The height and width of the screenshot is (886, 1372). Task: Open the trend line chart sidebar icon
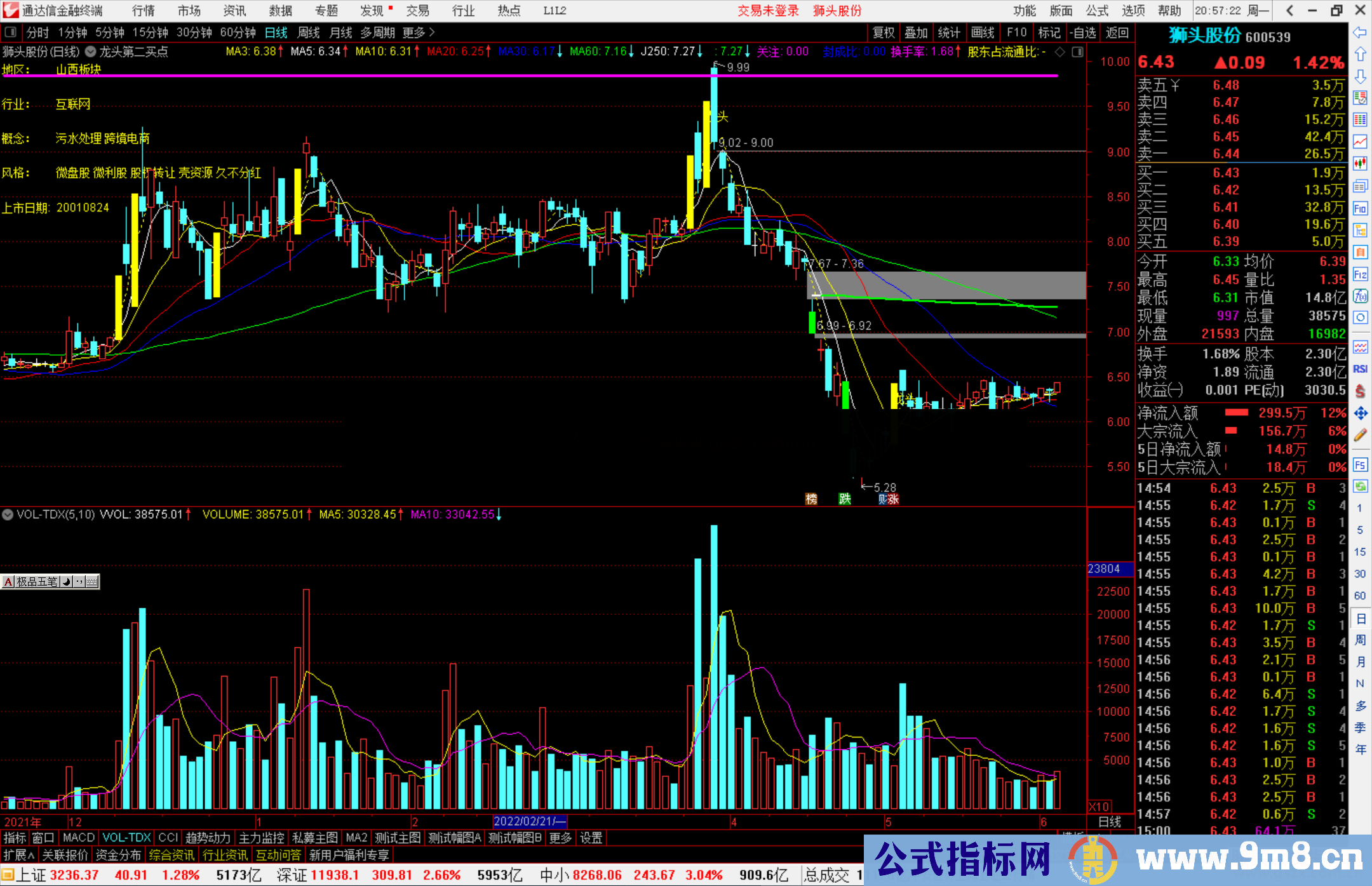[1360, 142]
